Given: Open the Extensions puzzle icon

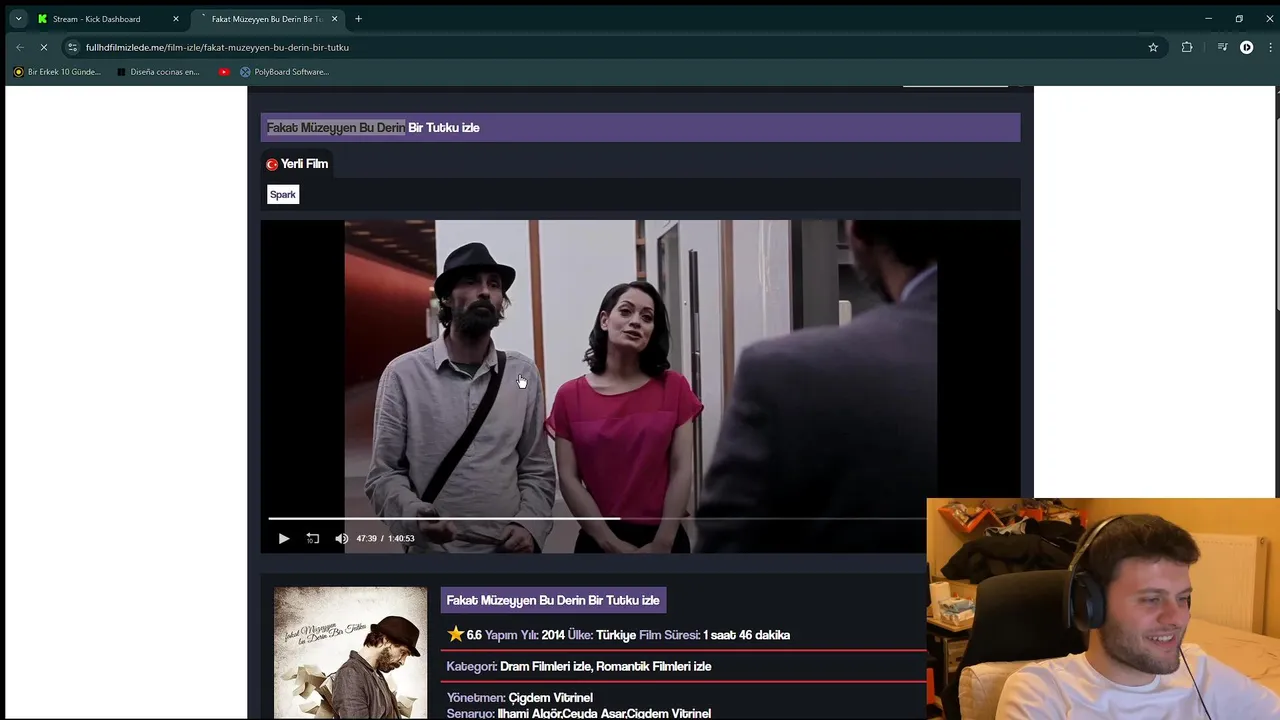Looking at the screenshot, I should point(1187,47).
